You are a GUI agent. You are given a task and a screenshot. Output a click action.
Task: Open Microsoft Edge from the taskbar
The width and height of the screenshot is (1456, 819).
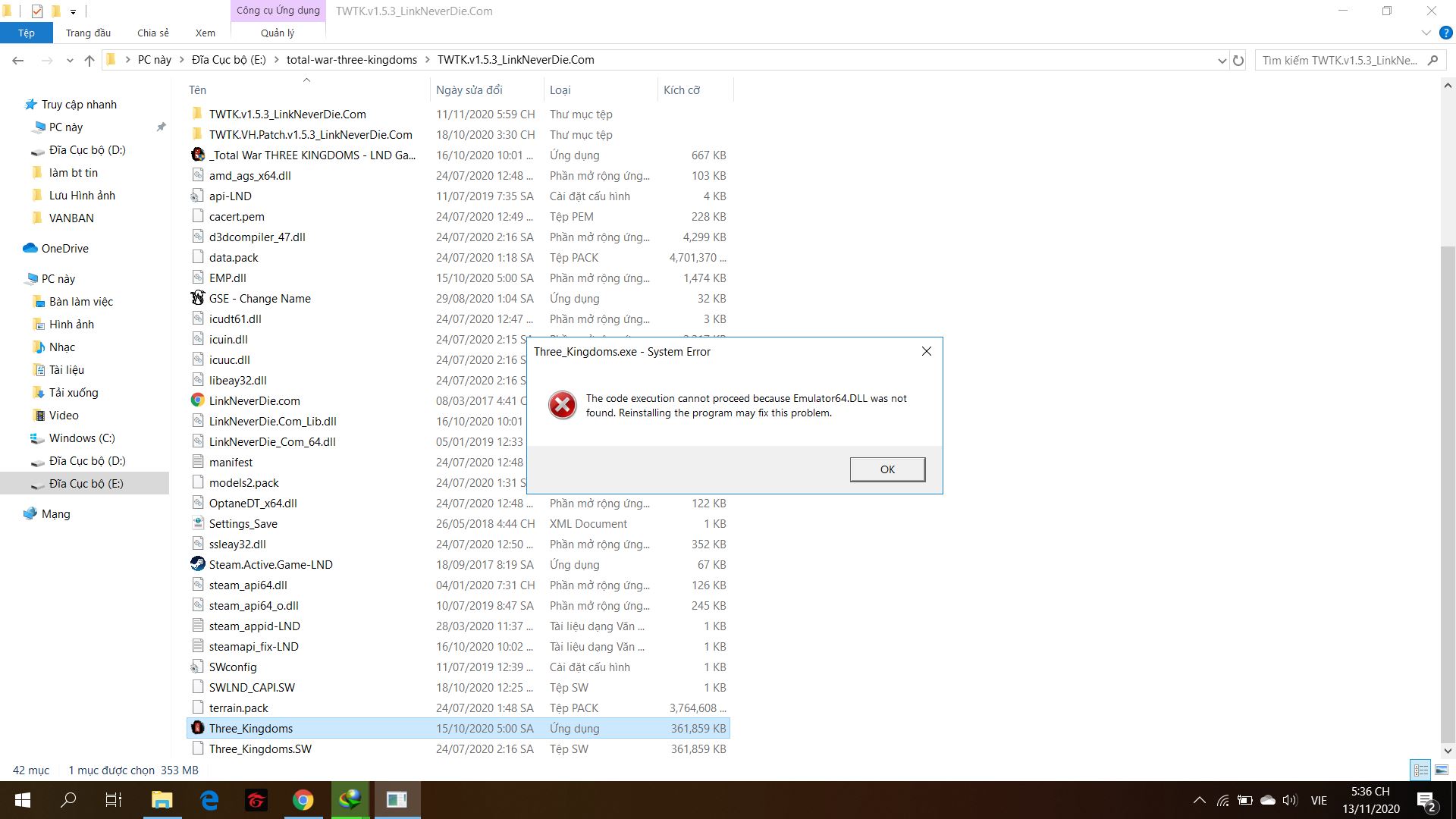coord(209,800)
